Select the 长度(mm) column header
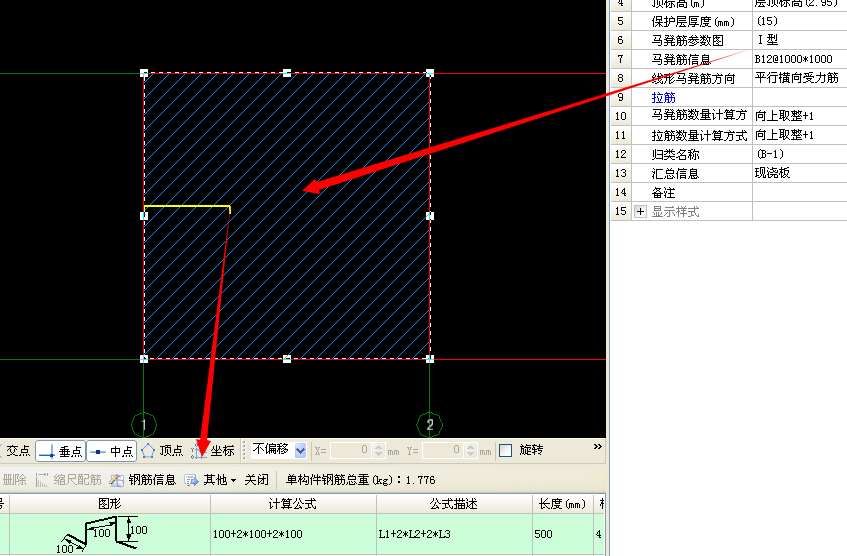The width and height of the screenshot is (847, 556). pyautogui.click(x=562, y=504)
